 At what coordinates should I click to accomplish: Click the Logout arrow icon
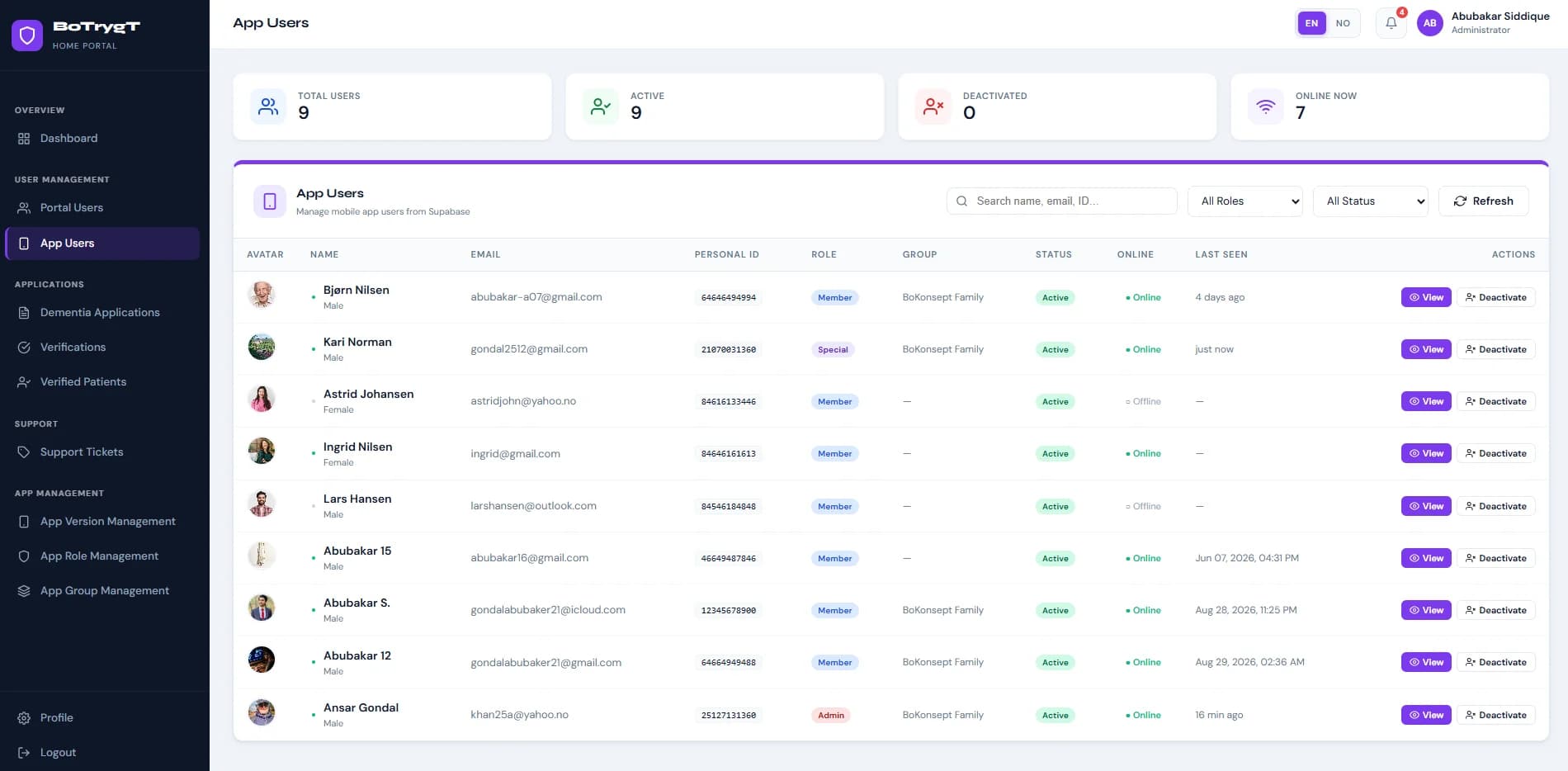tap(24, 753)
